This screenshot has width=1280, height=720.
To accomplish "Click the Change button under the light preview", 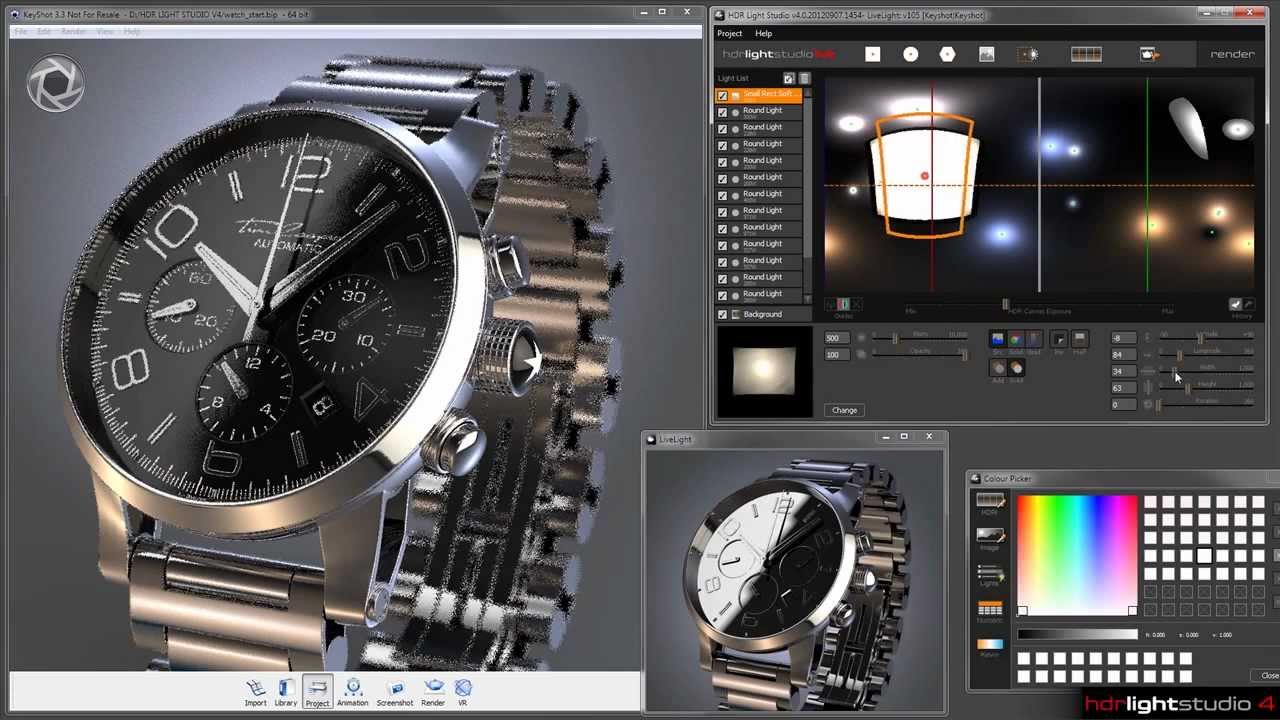I will 844,410.
